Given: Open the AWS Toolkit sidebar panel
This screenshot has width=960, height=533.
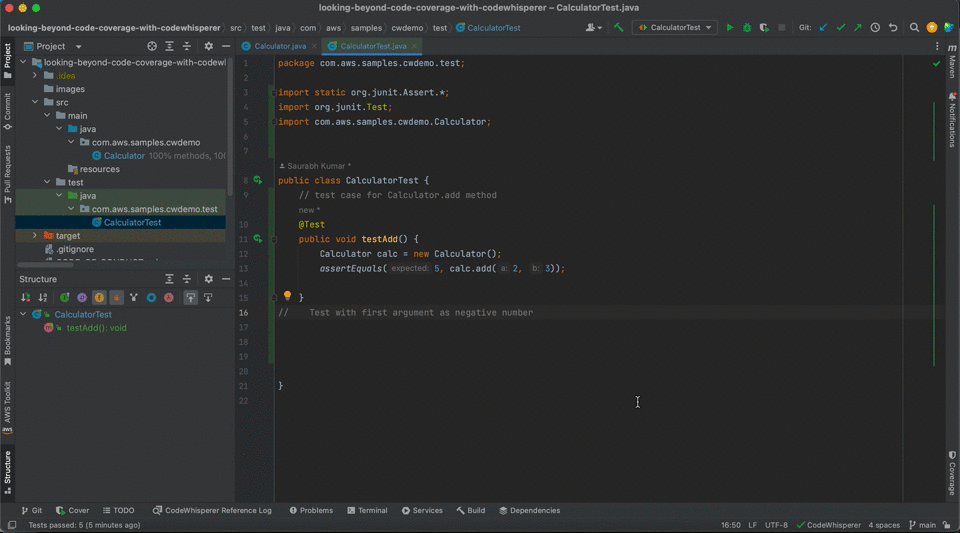Looking at the screenshot, I should pyautogui.click(x=7, y=407).
